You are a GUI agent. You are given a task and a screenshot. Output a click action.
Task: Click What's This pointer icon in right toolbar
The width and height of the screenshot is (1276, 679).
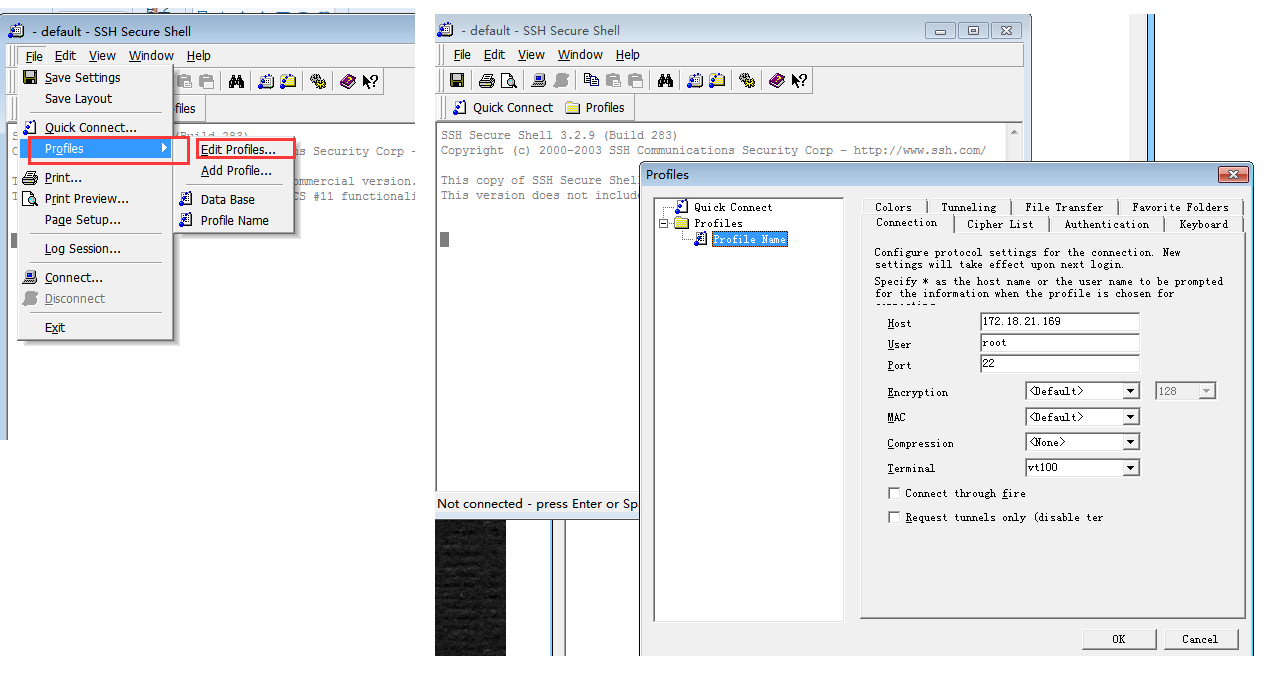799,81
